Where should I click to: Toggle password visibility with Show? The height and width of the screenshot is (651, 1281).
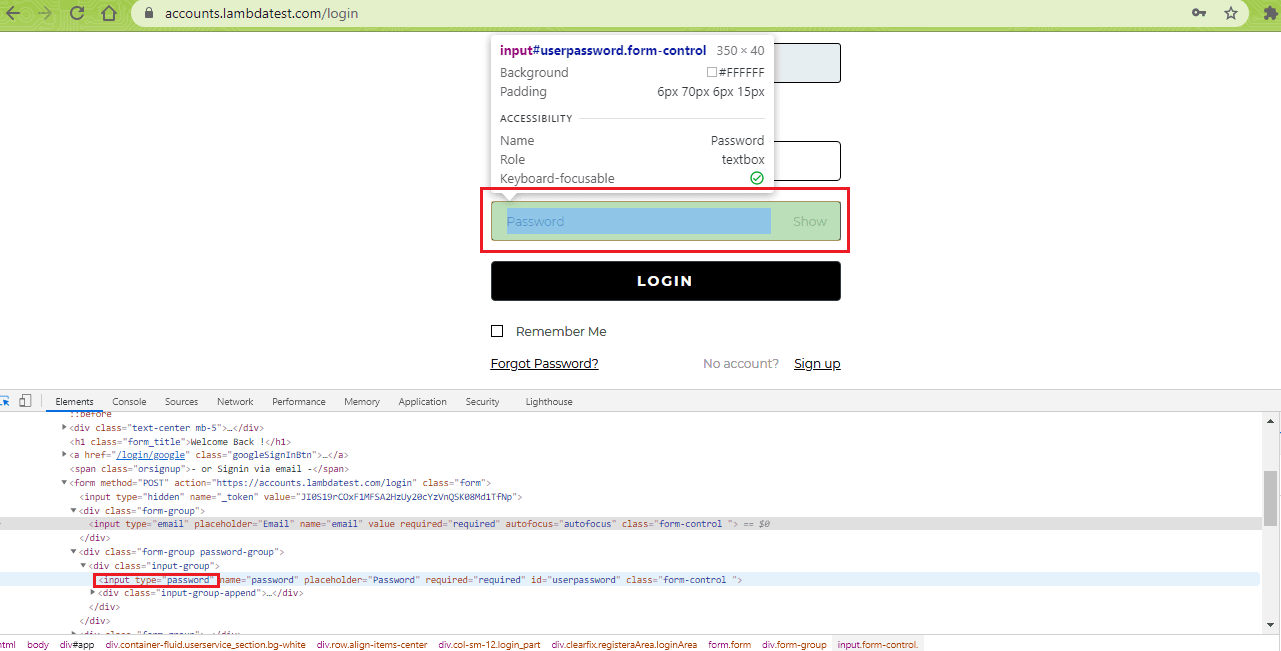(x=809, y=222)
